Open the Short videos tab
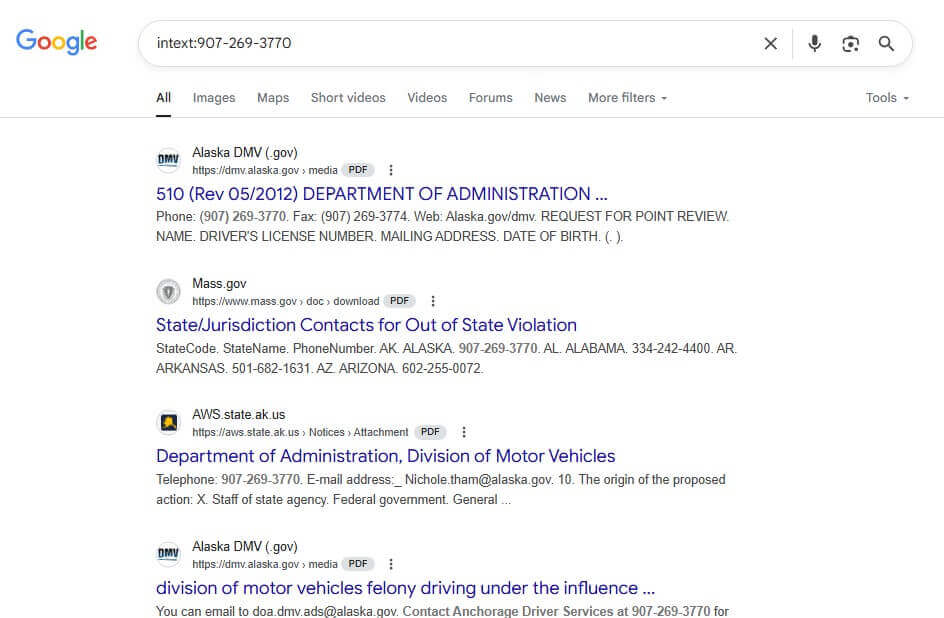This screenshot has height=618, width=944. [348, 97]
